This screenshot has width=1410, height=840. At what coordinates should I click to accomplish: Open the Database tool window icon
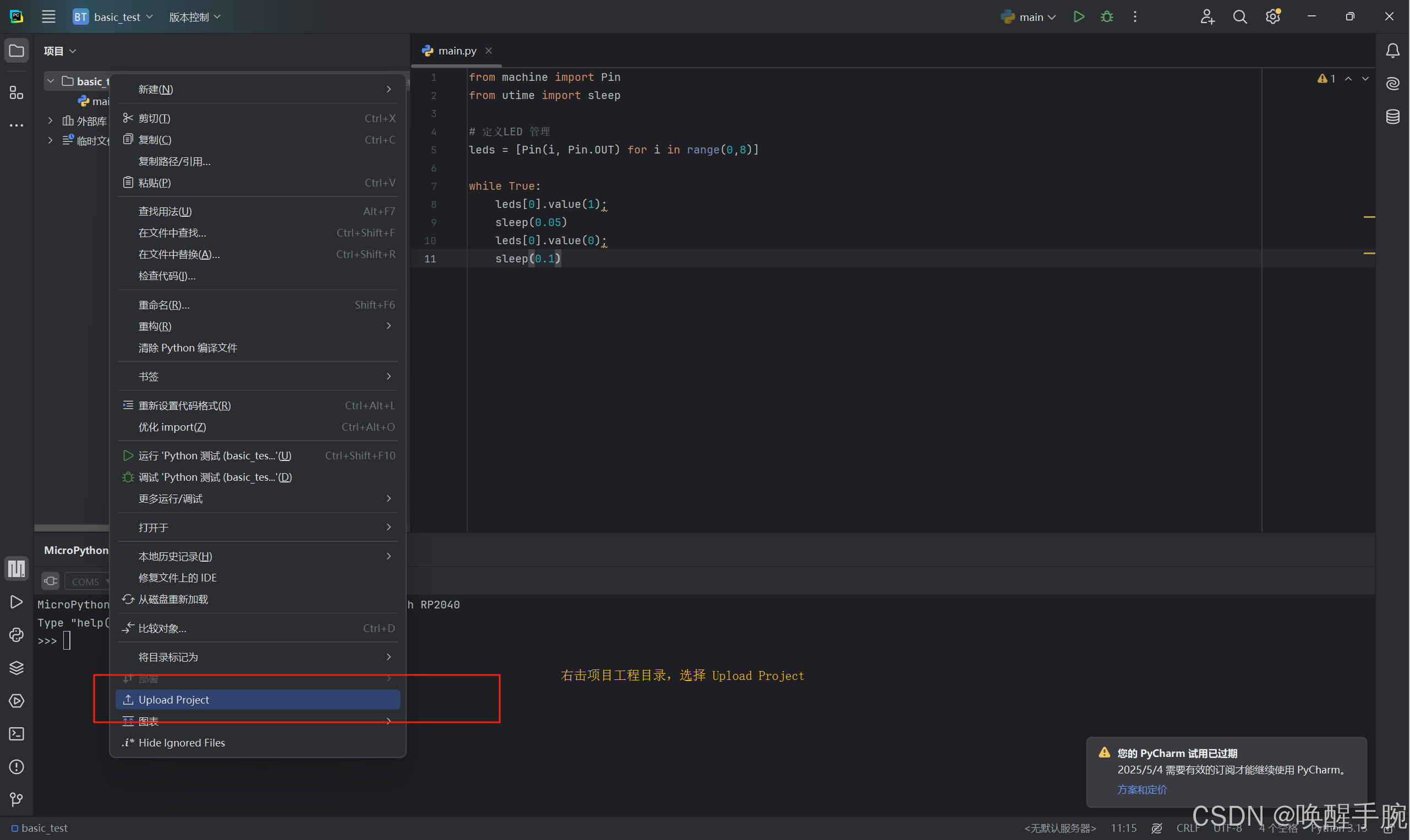pyautogui.click(x=1392, y=117)
